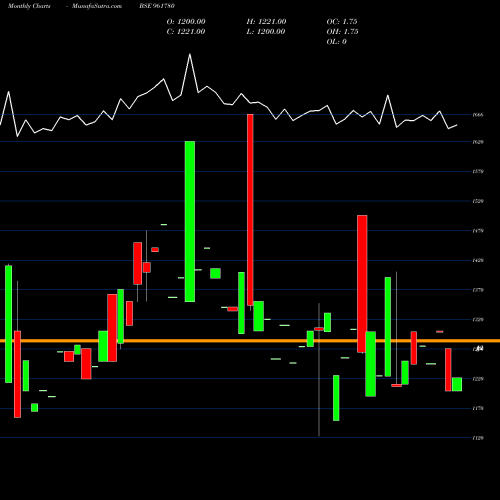
Task: Click the 1129 price axis label
Action: pos(478,438)
